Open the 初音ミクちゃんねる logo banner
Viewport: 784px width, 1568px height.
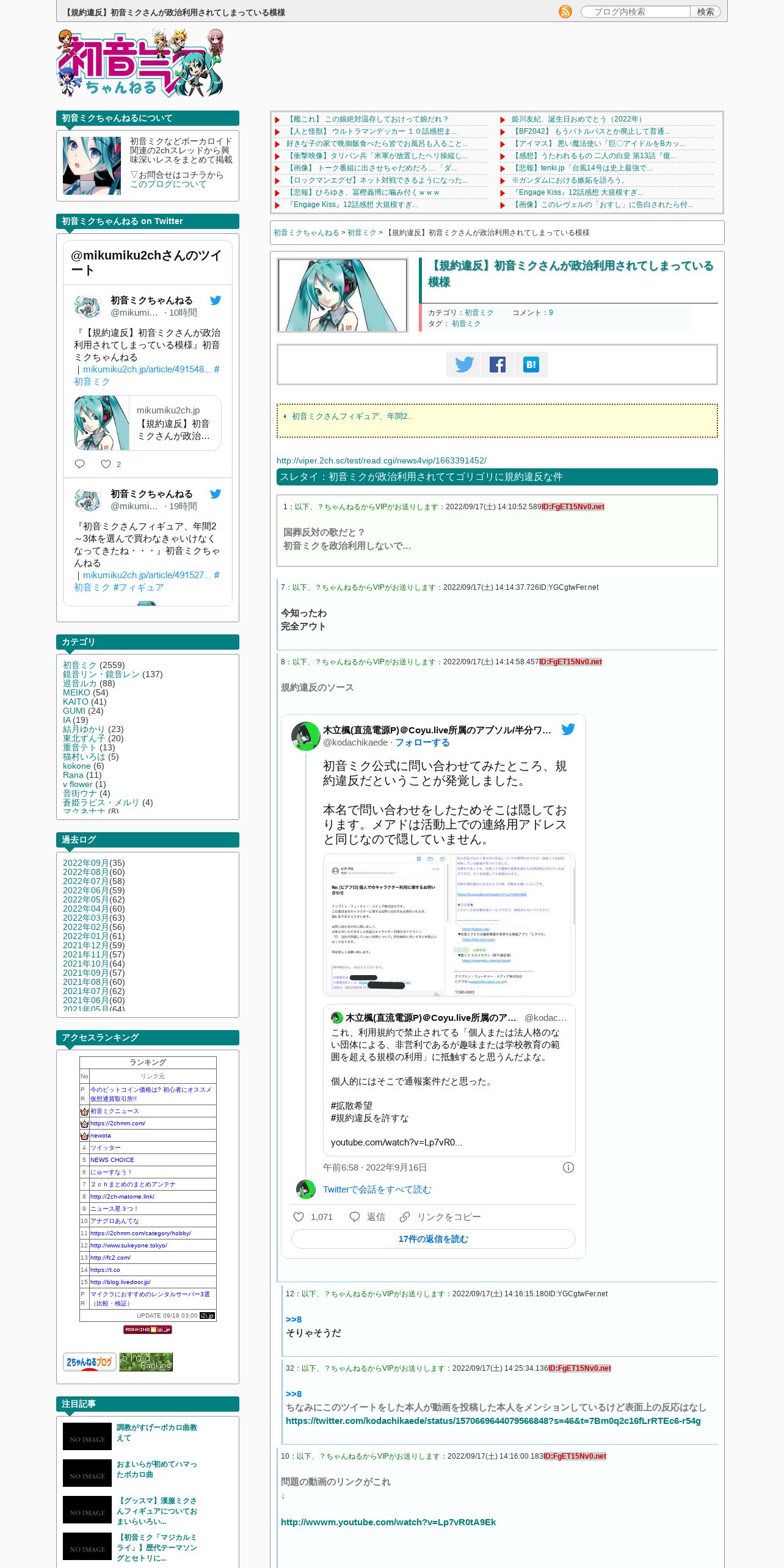[140, 64]
